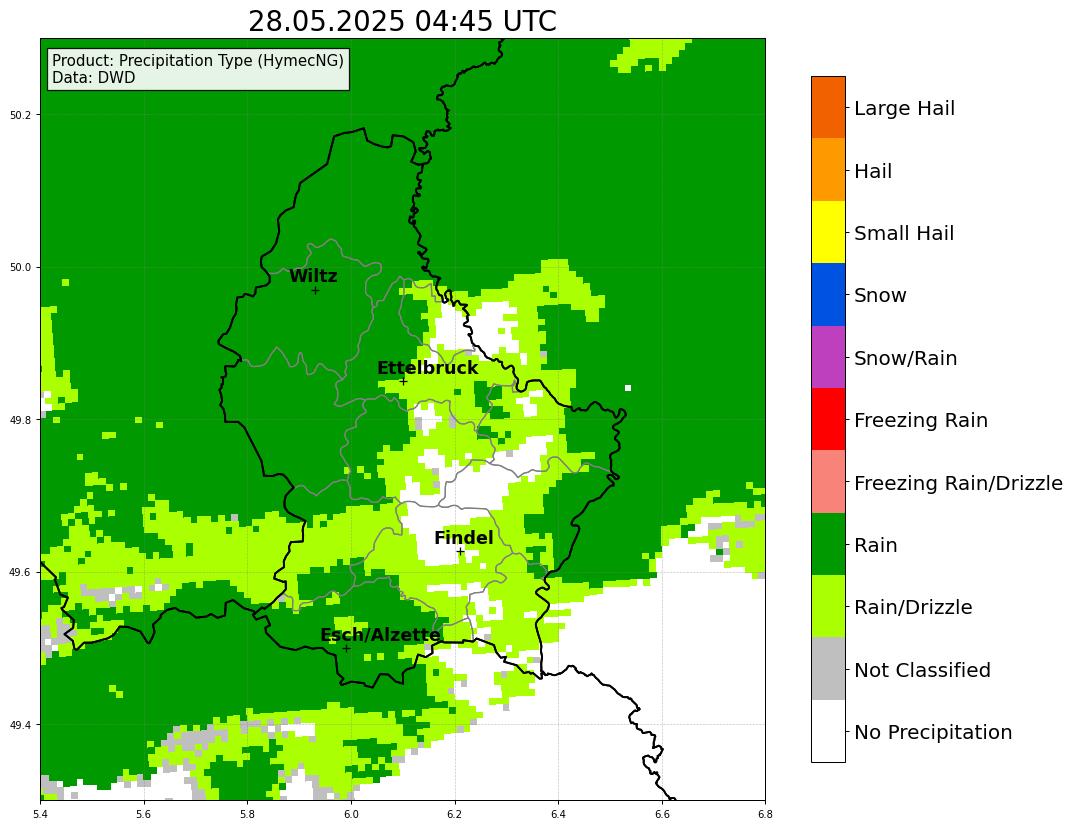Viewport: 1072px width, 828px height.
Task: Click the 50.2 latitude tick label
Action: point(22,115)
